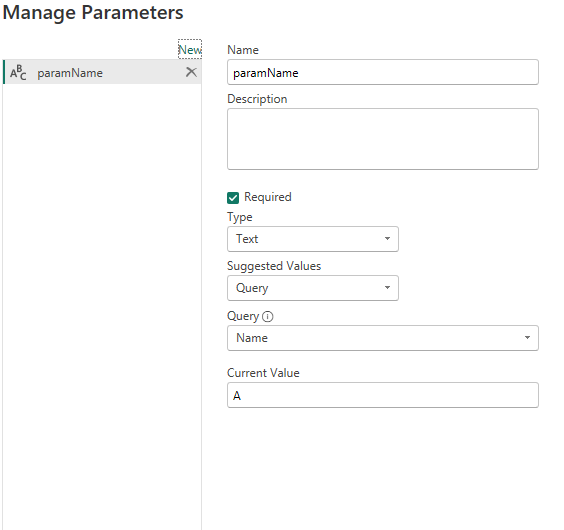
Task: Click the Description label
Action: coord(257,99)
